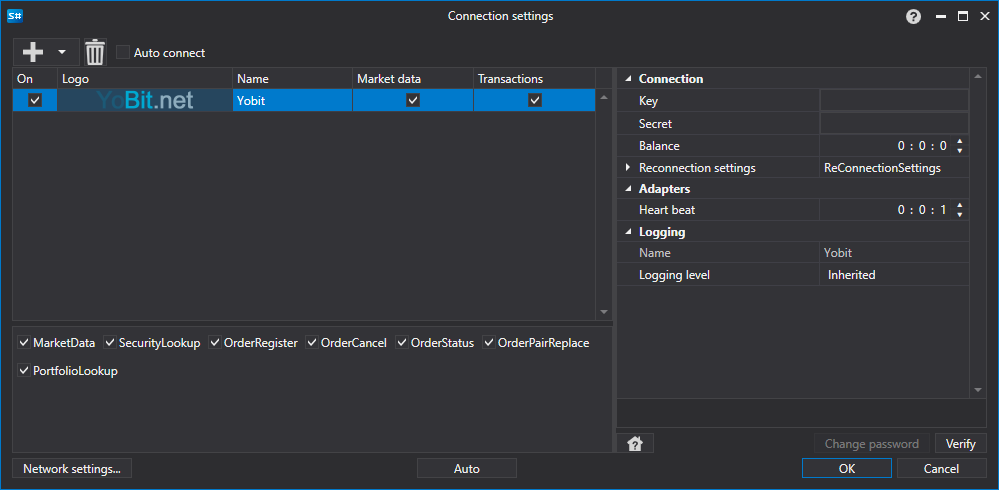Click the Yobit logging name value
999x490 pixels.
point(838,253)
